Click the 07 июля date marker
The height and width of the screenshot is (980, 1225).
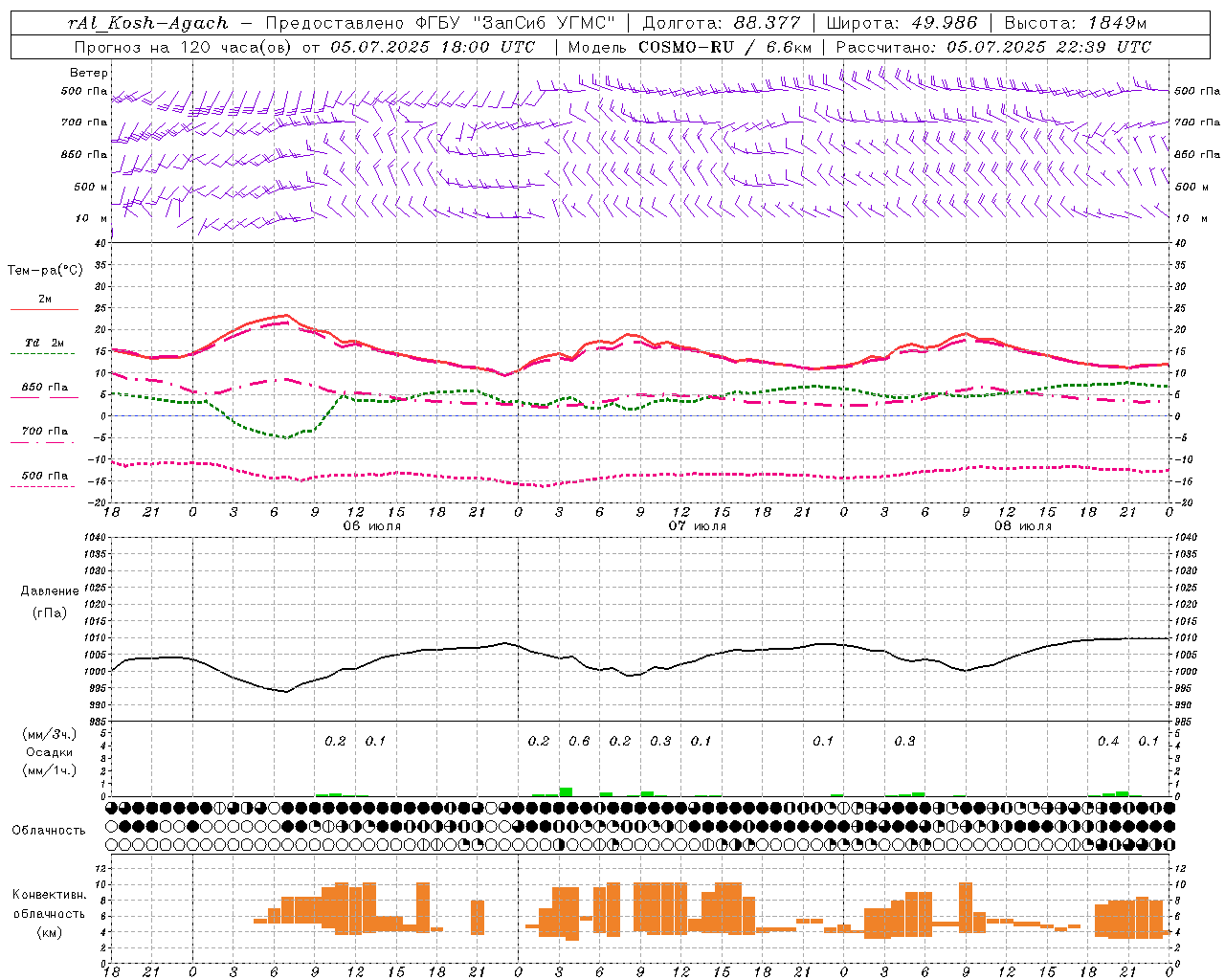(698, 526)
